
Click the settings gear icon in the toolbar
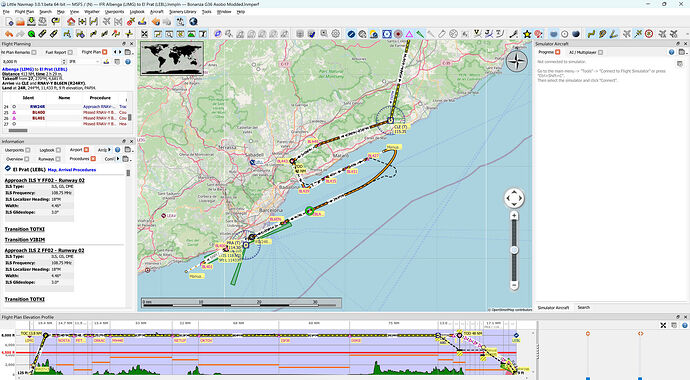336,34
